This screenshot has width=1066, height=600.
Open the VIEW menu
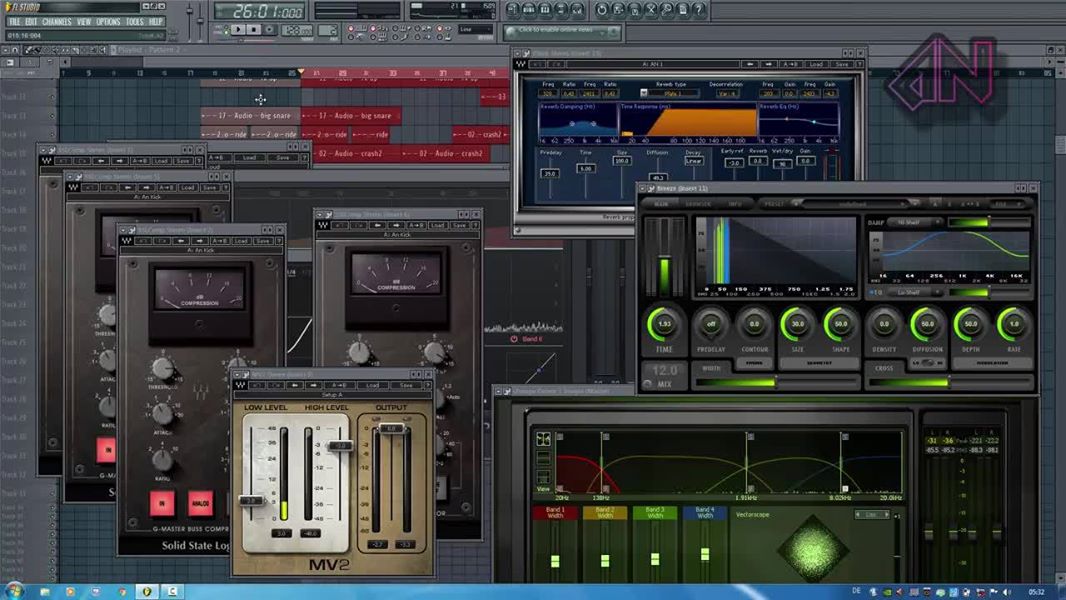pyautogui.click(x=84, y=22)
